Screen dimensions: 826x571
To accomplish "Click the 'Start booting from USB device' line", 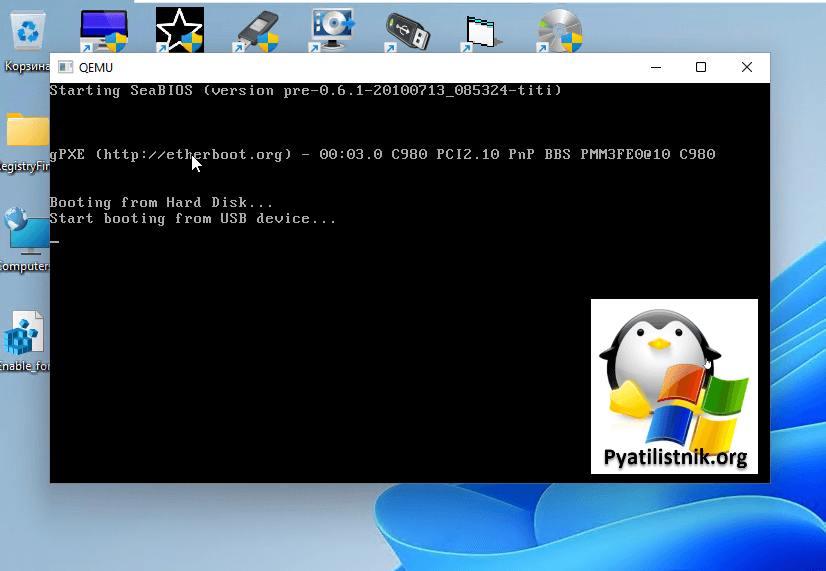I will tap(192, 218).
